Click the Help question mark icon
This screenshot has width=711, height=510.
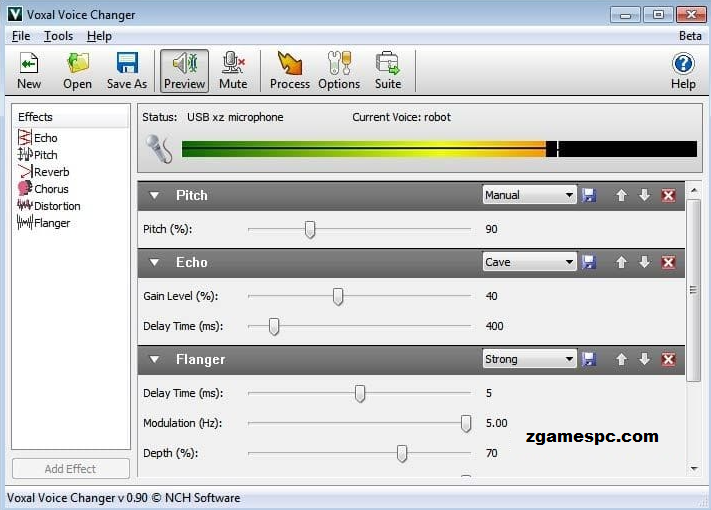[x=683, y=70]
